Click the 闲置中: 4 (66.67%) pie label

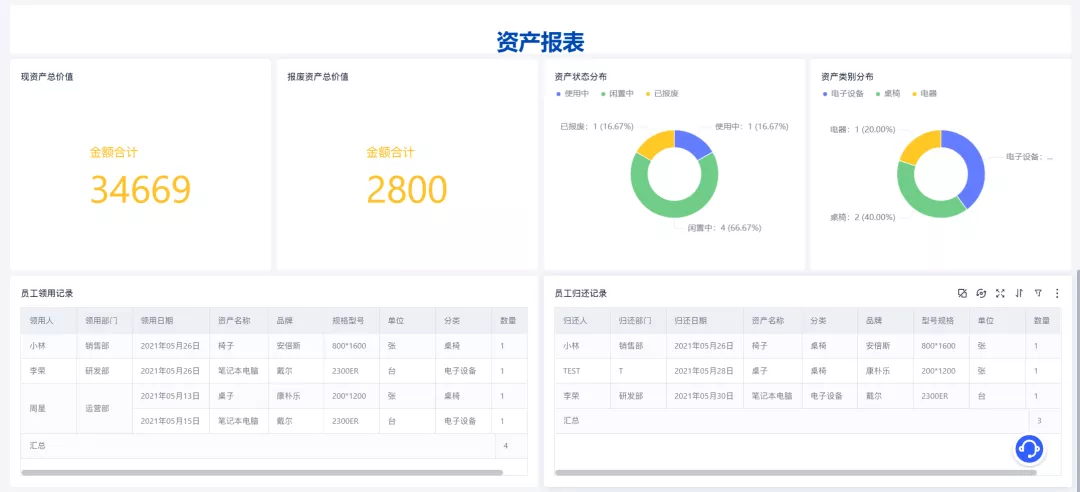click(725, 227)
